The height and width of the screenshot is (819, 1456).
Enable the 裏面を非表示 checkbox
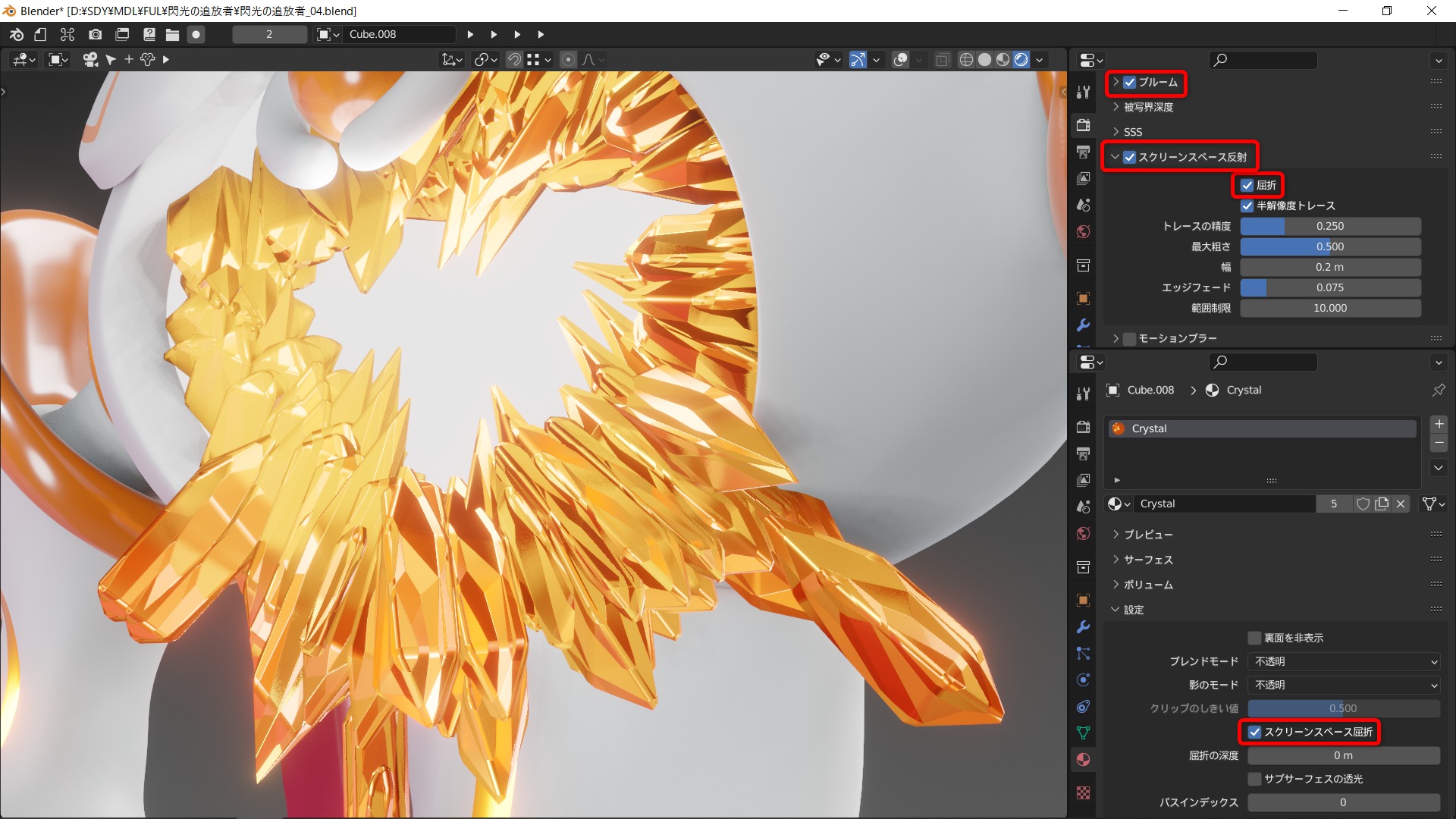click(1255, 638)
